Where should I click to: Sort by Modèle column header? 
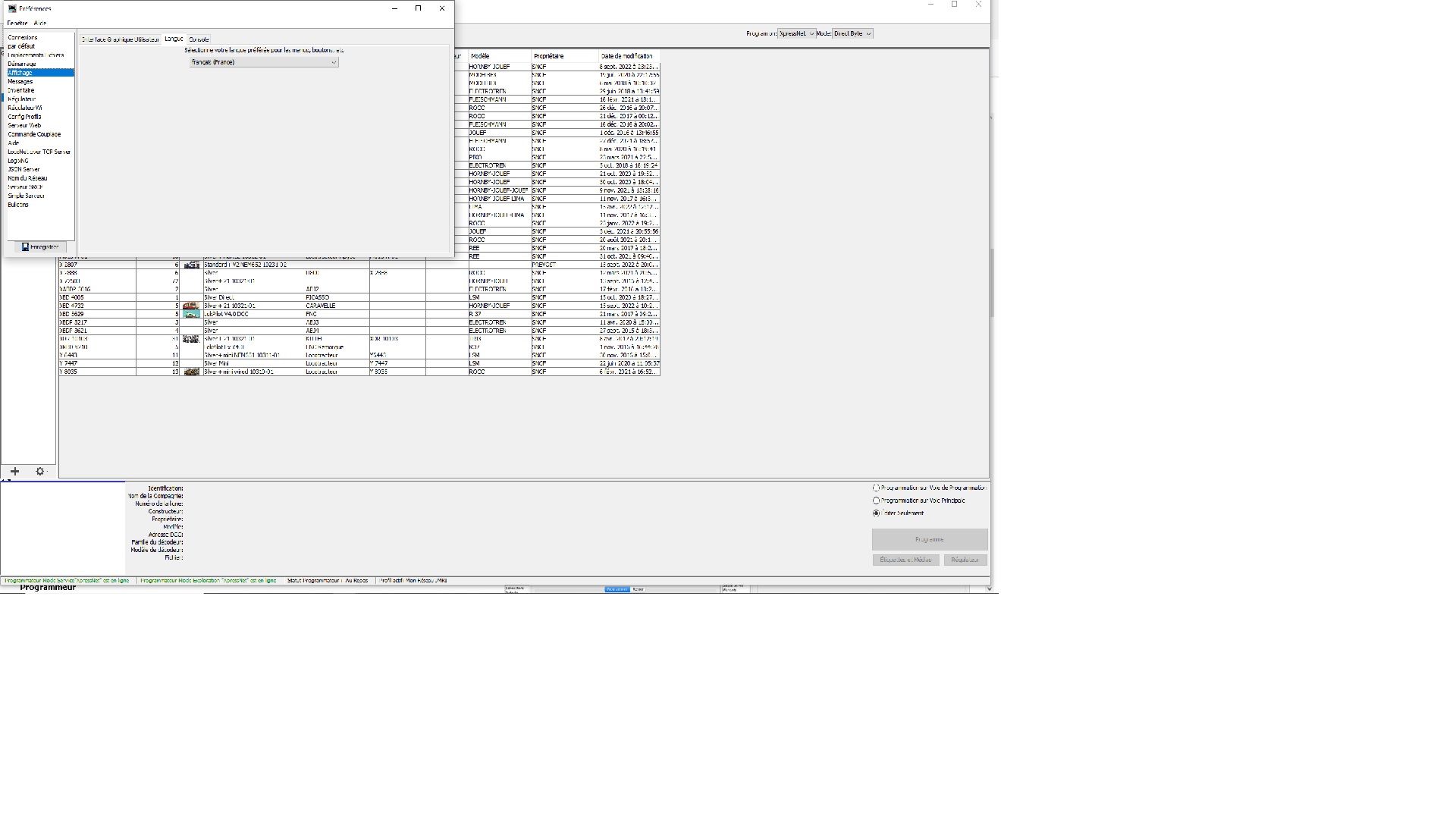pyautogui.click(x=499, y=56)
